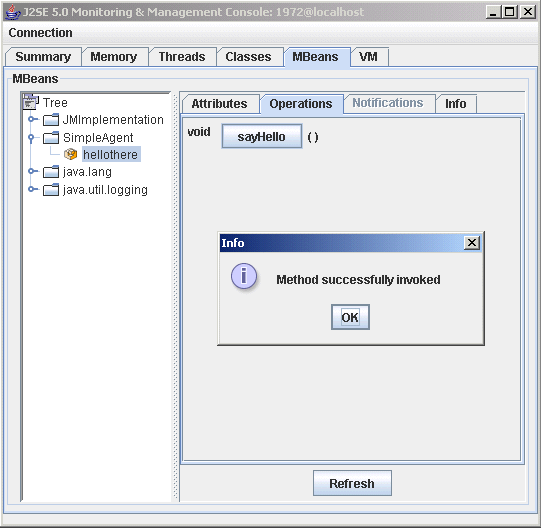Click the Refresh button
Screen dimensions: 541x528
click(352, 483)
